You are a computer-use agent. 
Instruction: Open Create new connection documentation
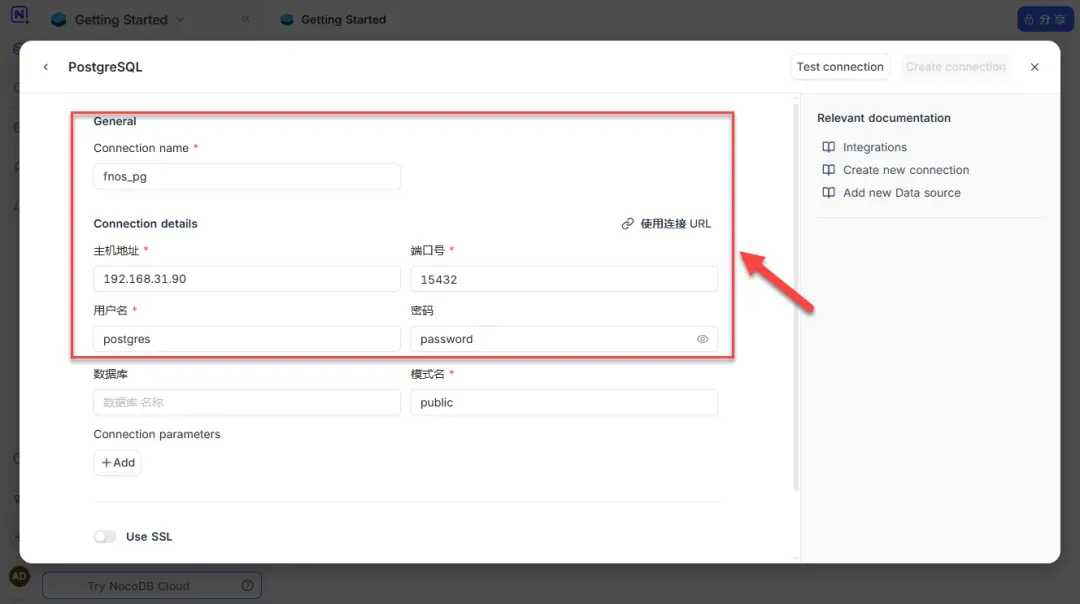[x=906, y=170]
